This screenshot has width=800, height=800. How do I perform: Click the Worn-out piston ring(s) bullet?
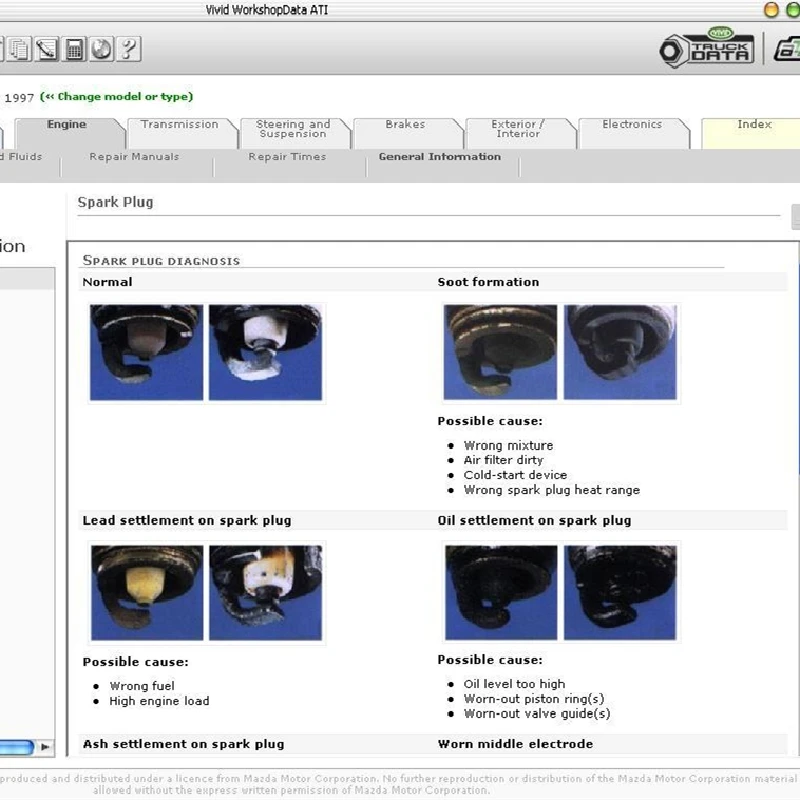pyautogui.click(x=534, y=699)
